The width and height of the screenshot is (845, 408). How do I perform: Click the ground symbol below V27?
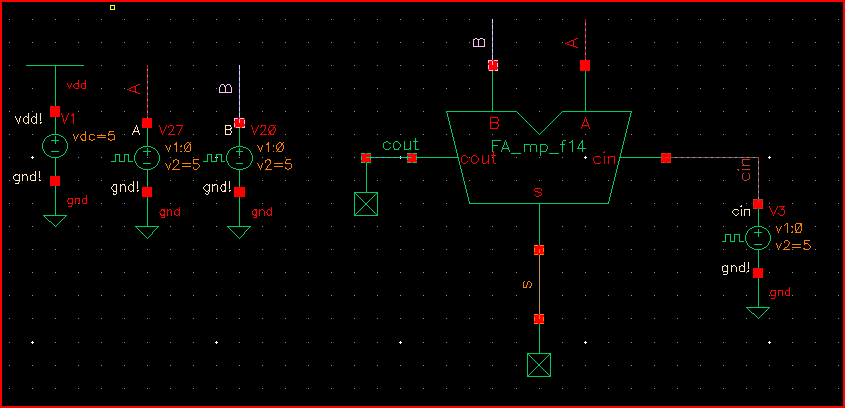[x=147, y=232]
